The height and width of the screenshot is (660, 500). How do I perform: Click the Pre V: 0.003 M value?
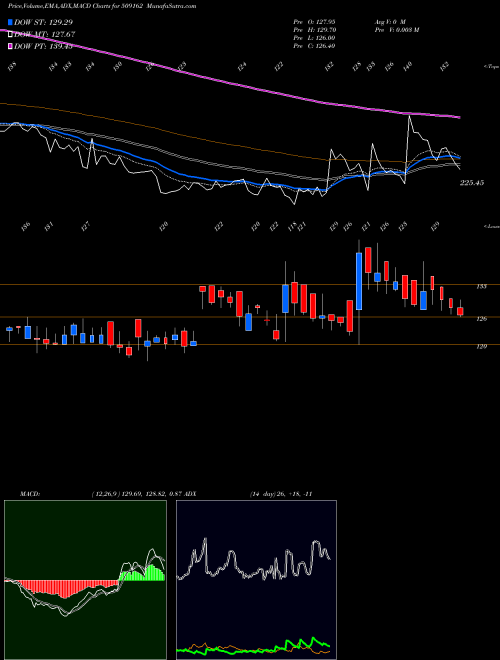(396, 30)
